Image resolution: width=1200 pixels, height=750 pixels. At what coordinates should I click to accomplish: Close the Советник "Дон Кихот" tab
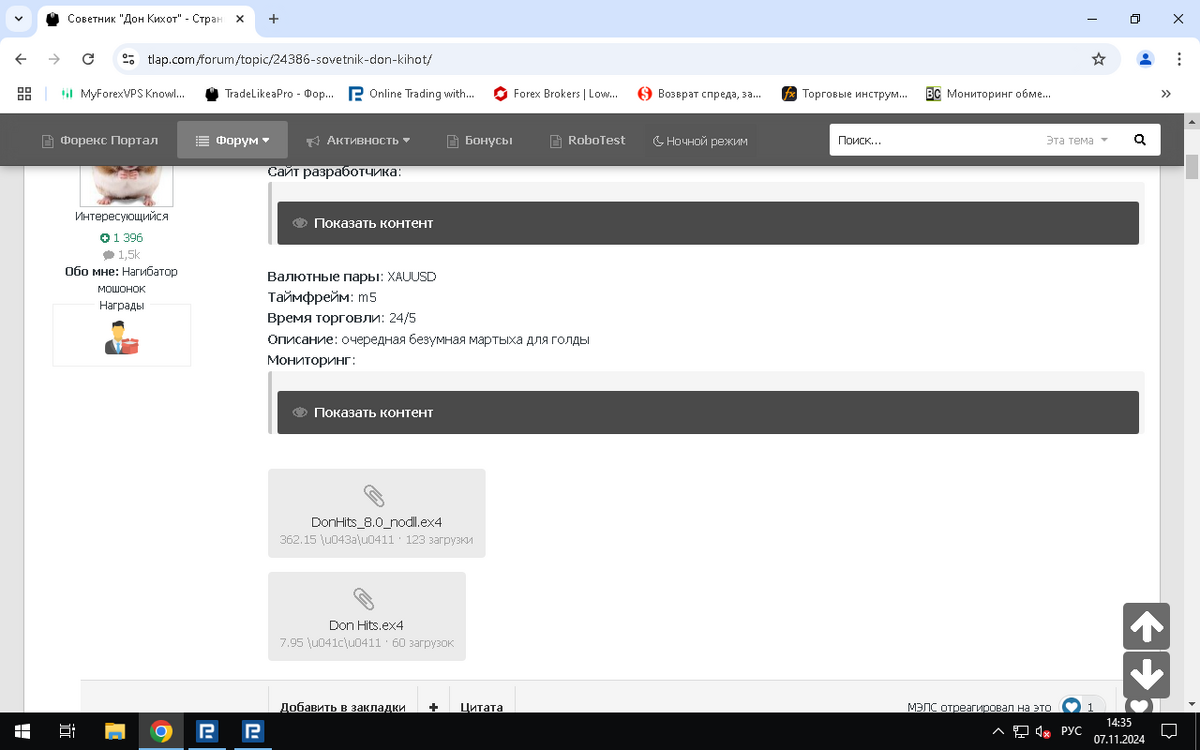point(241,19)
